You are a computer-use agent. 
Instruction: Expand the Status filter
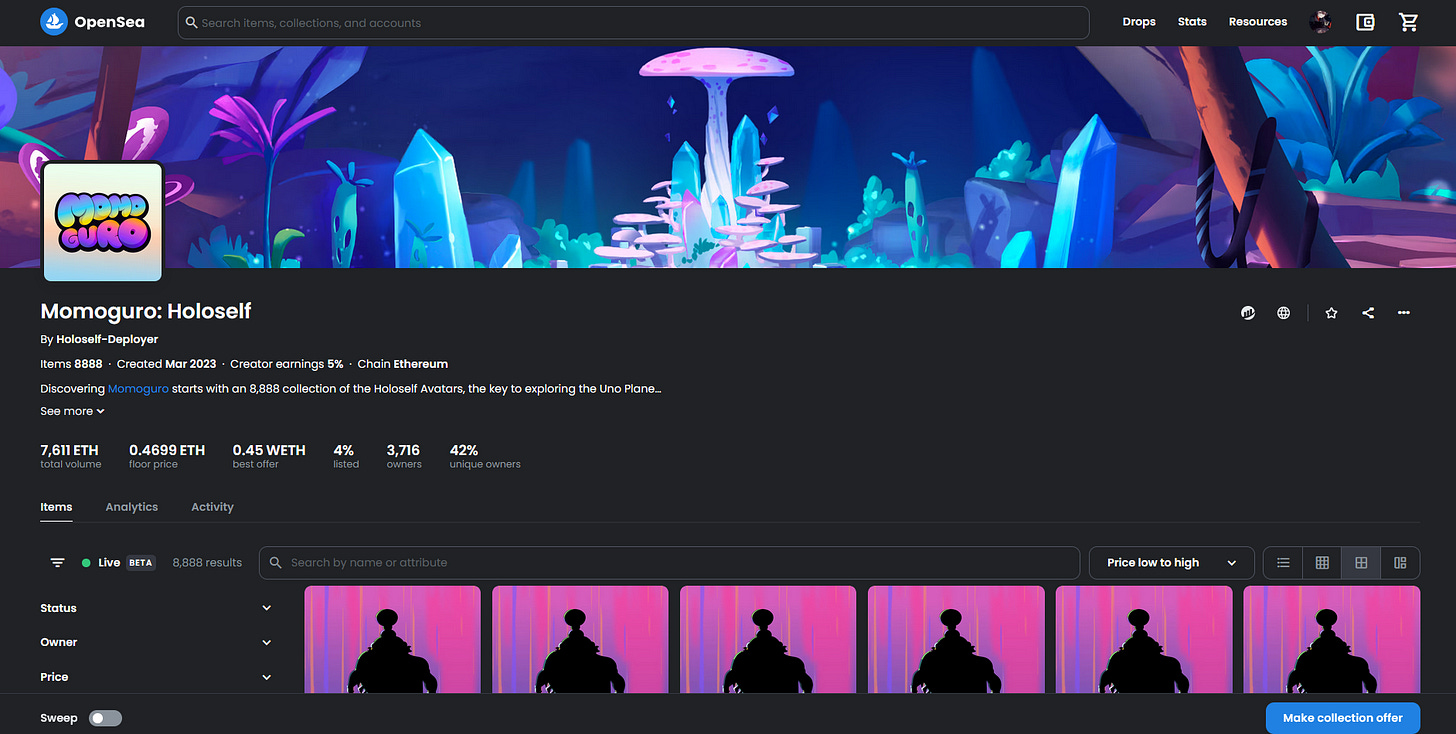click(156, 608)
